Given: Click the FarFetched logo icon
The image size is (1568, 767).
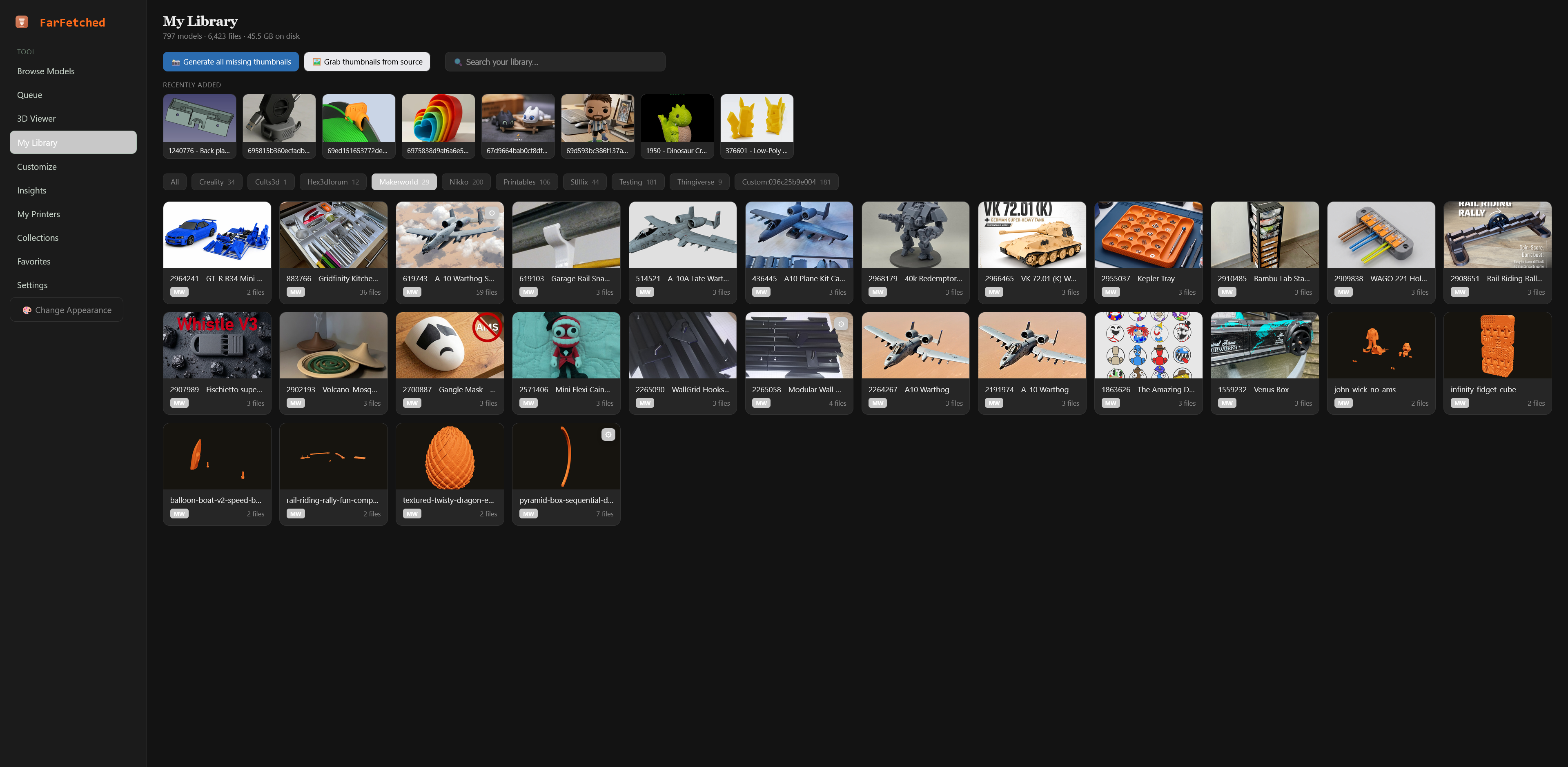Looking at the screenshot, I should 22,22.
